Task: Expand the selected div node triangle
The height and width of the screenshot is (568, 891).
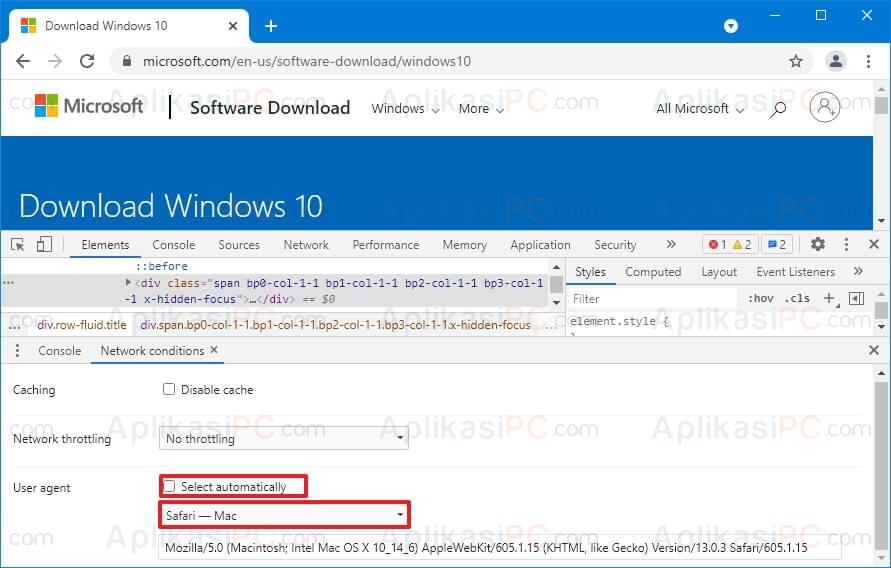Action: click(128, 282)
